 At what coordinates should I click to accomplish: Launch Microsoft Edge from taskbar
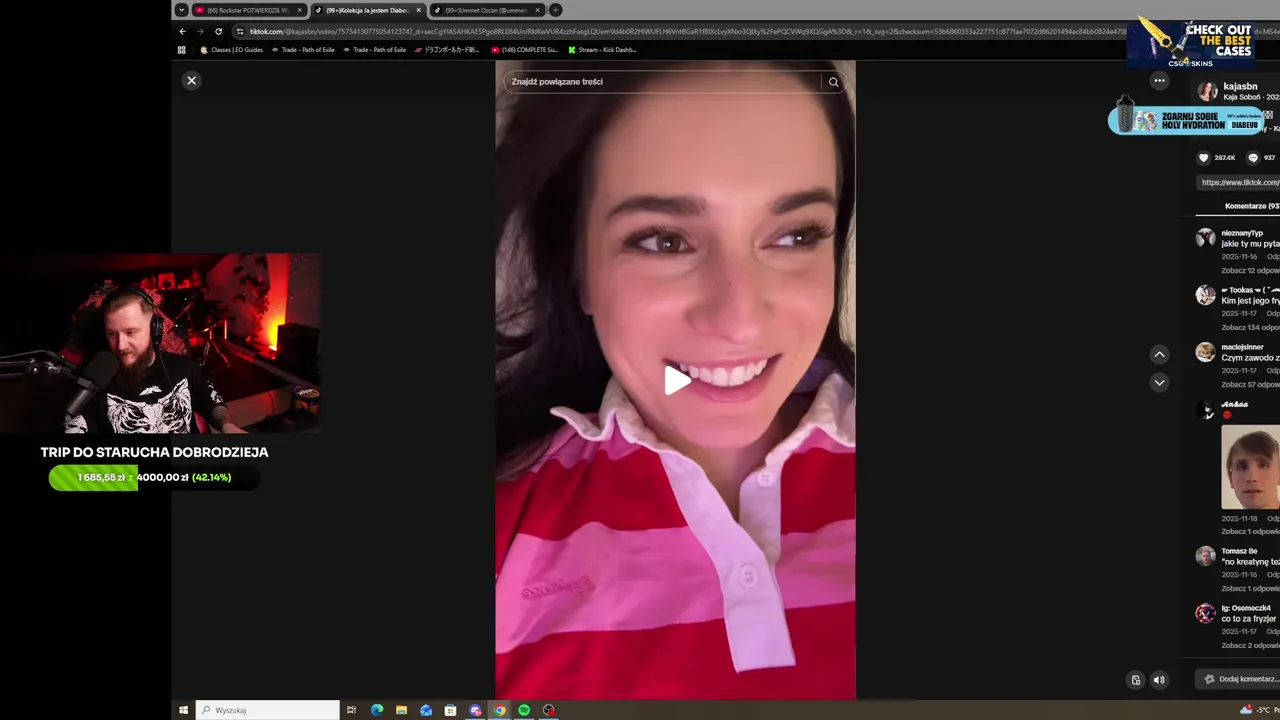click(377, 710)
